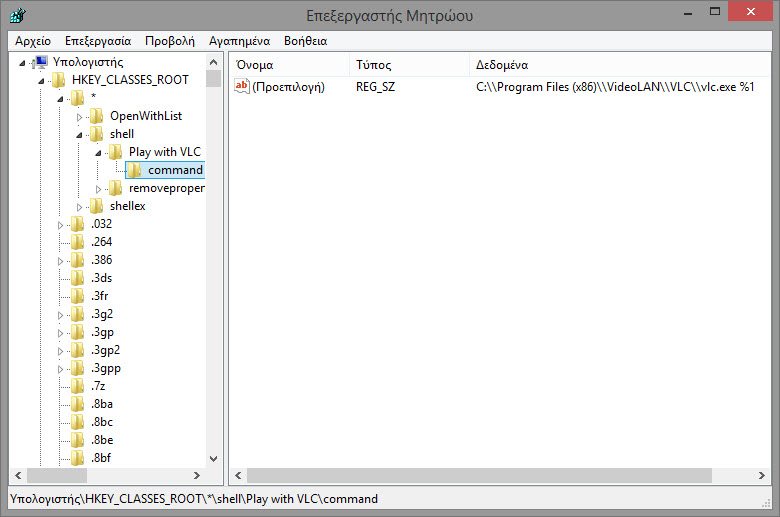Click the .3g2 folder icon
Viewport: 780px width, 517px height.
coord(78,314)
